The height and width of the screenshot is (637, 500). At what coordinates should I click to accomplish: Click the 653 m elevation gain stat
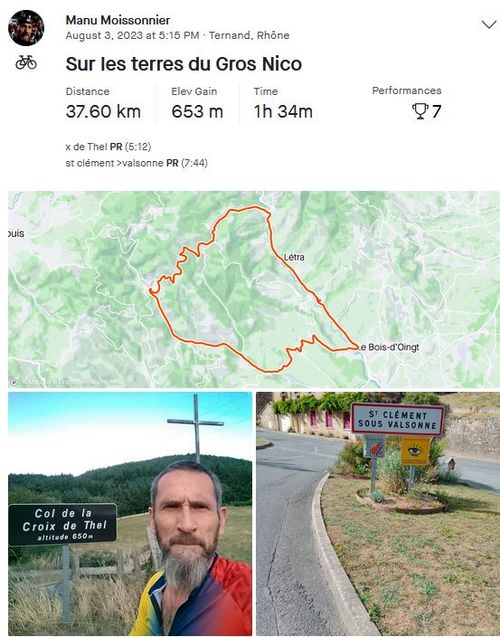[x=197, y=111]
